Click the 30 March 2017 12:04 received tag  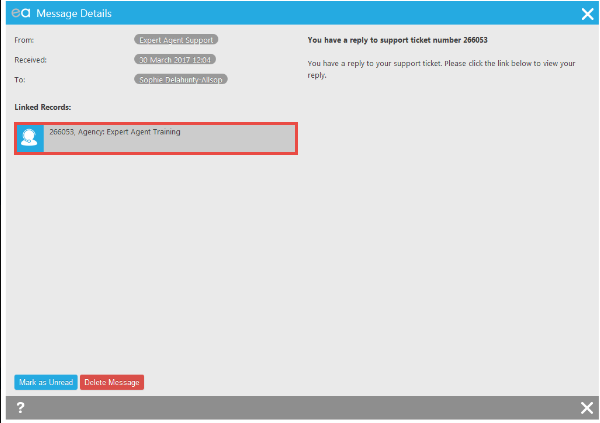pos(175,60)
